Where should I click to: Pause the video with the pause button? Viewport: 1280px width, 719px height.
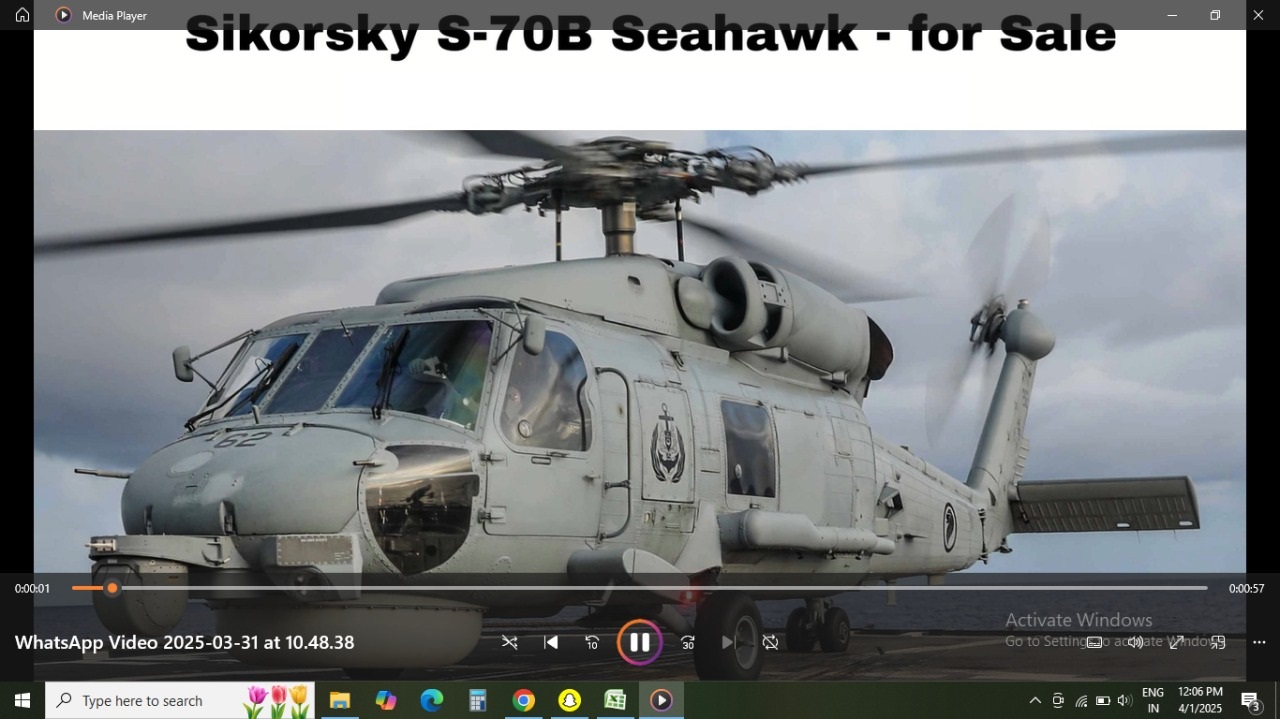click(640, 642)
